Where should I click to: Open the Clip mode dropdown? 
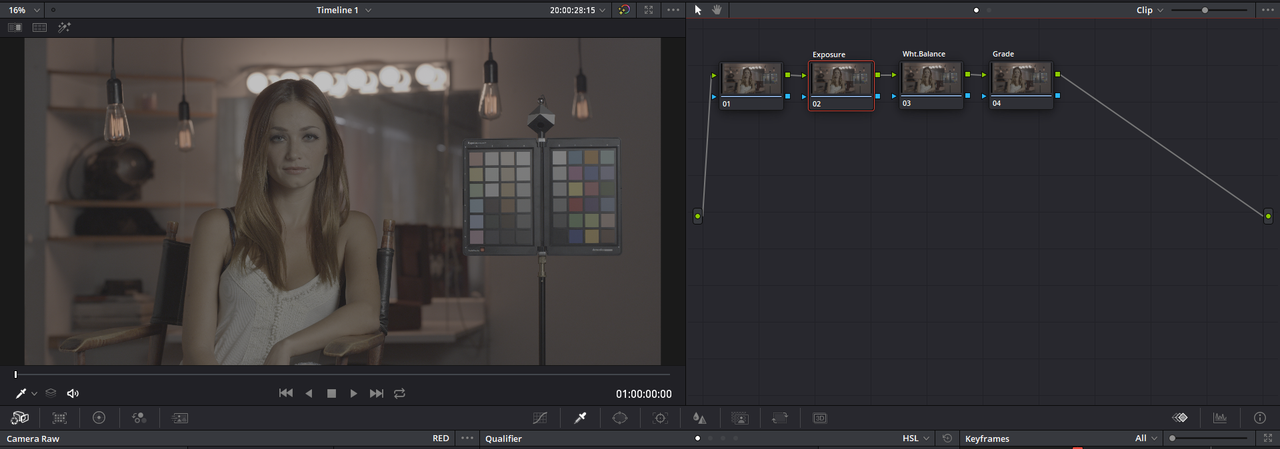point(1149,10)
